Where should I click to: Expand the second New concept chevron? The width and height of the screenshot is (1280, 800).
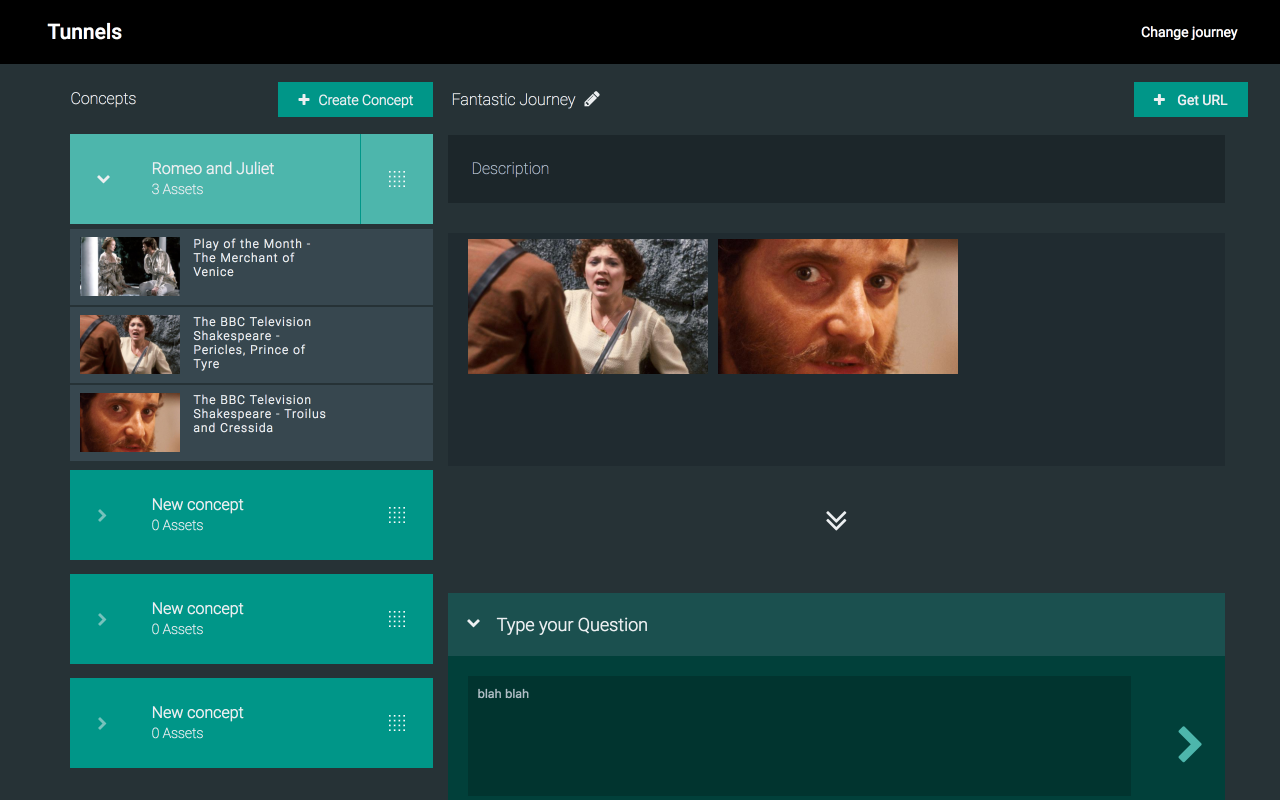[x=102, y=619]
